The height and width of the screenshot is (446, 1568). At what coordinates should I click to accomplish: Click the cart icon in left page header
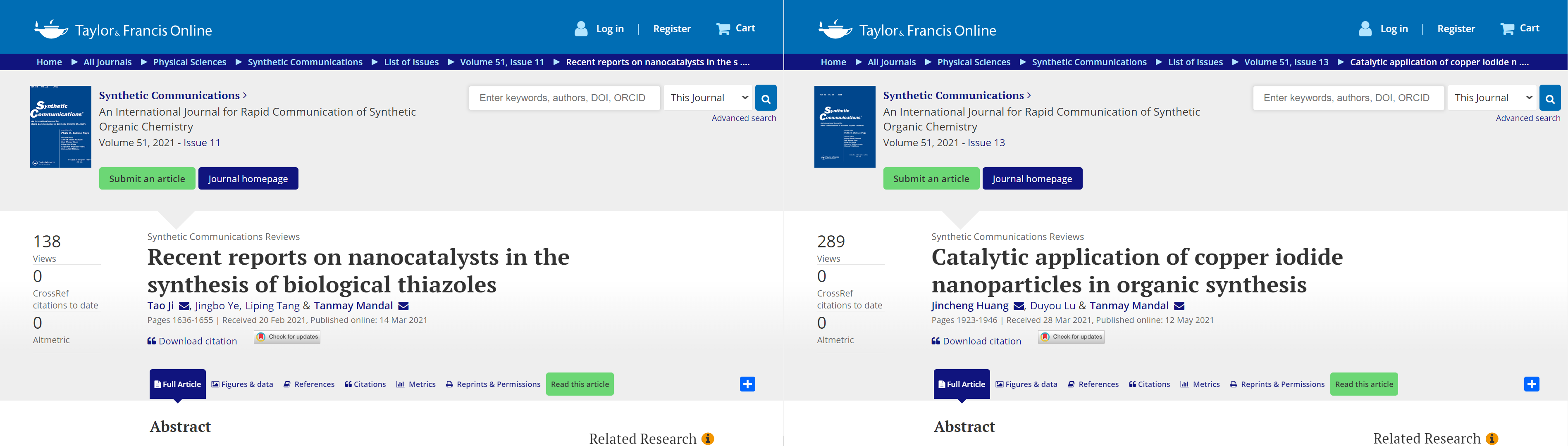(723, 28)
